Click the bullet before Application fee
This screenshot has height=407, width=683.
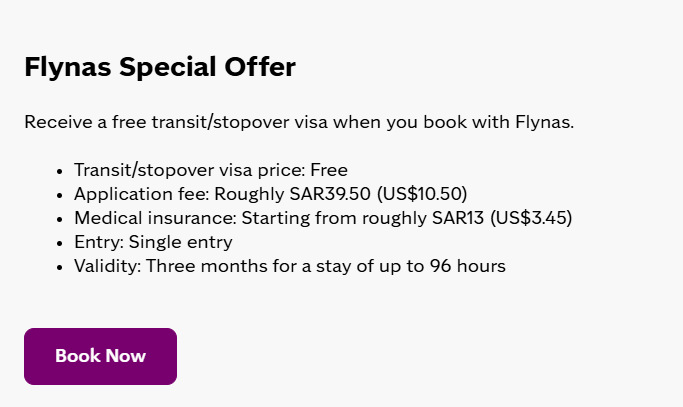coord(60,195)
